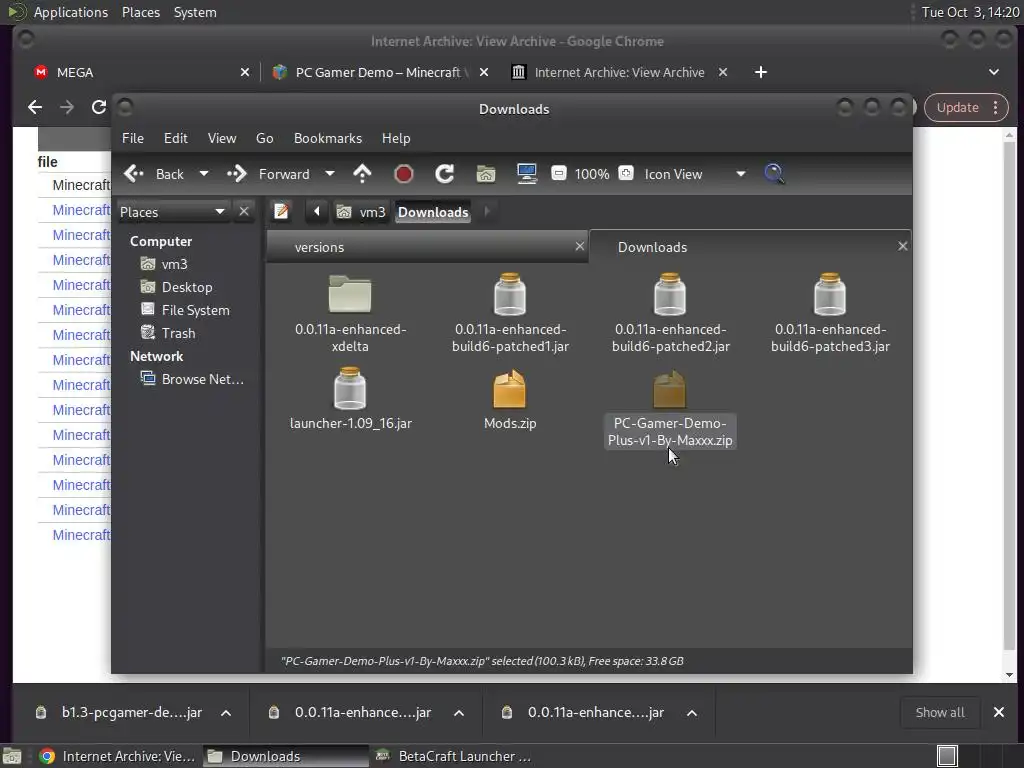Click Chrome reload page icon
Screen dimensions: 1024x768
tap(99, 107)
